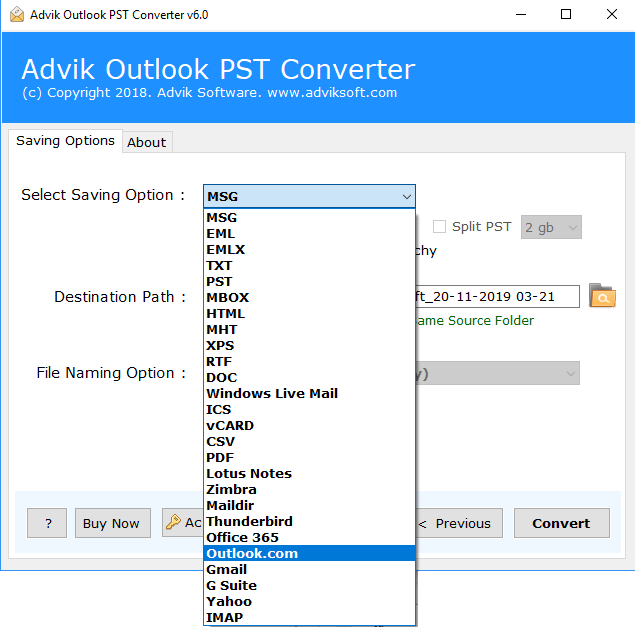The image size is (635, 627).
Task: Open help with the ? button
Action: pyautogui.click(x=47, y=523)
